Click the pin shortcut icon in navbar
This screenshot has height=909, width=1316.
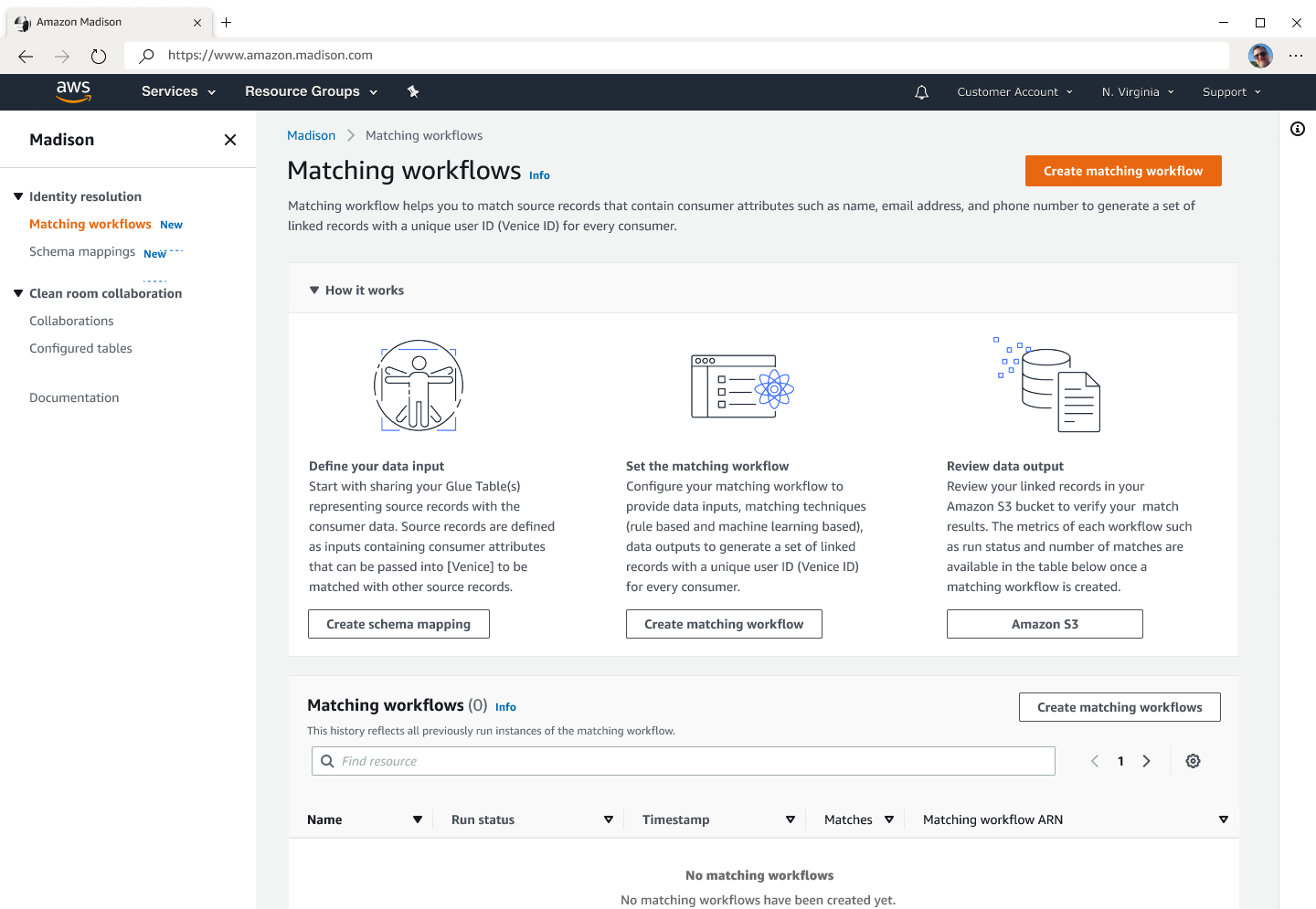(x=413, y=91)
